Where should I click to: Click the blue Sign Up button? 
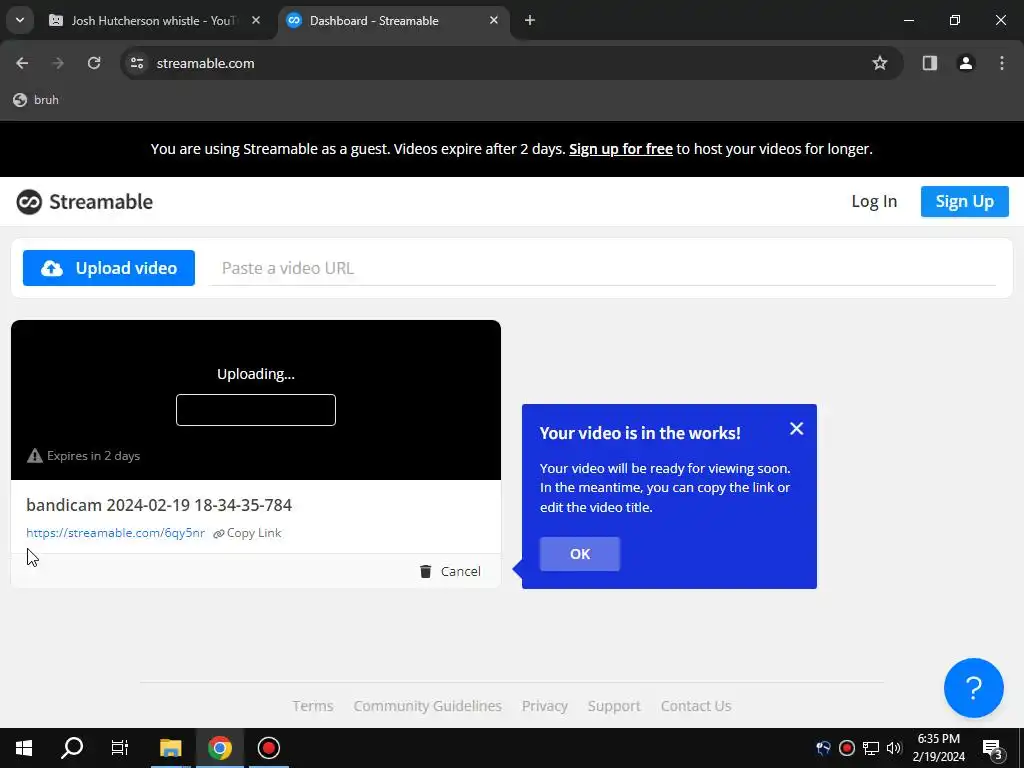965,201
